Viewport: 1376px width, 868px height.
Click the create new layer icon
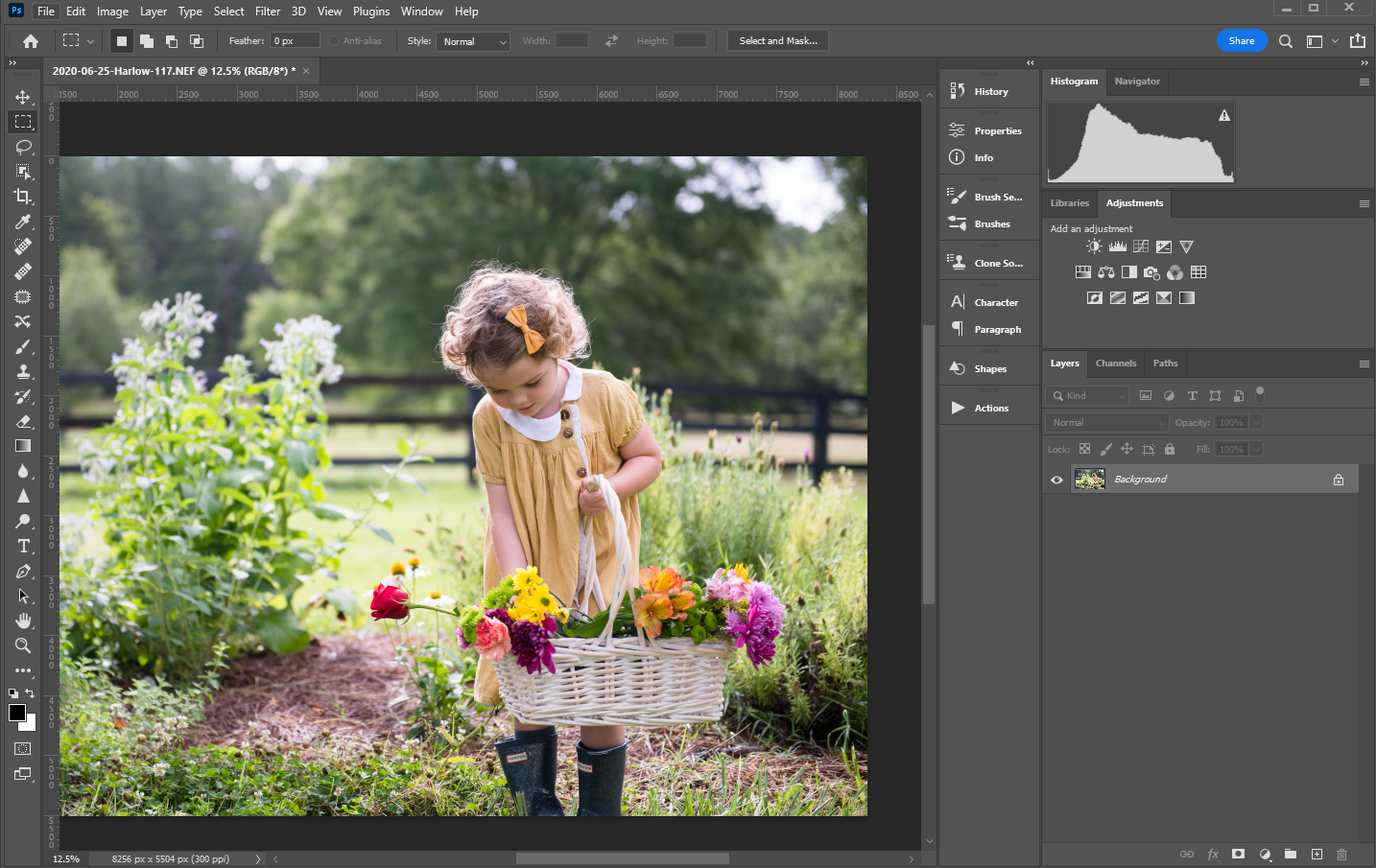[x=1317, y=854]
